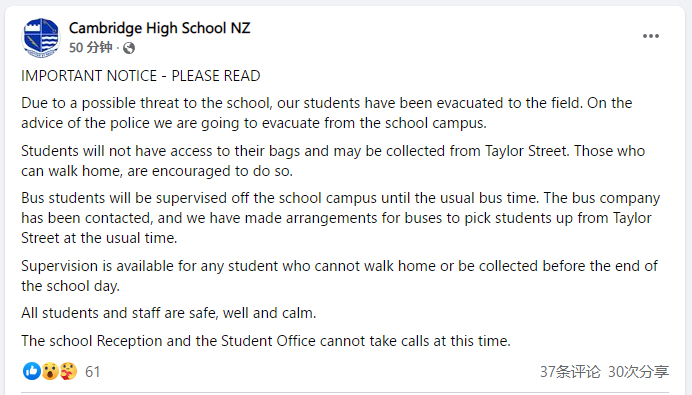Click the blue Like reaction icon

(x=32, y=371)
